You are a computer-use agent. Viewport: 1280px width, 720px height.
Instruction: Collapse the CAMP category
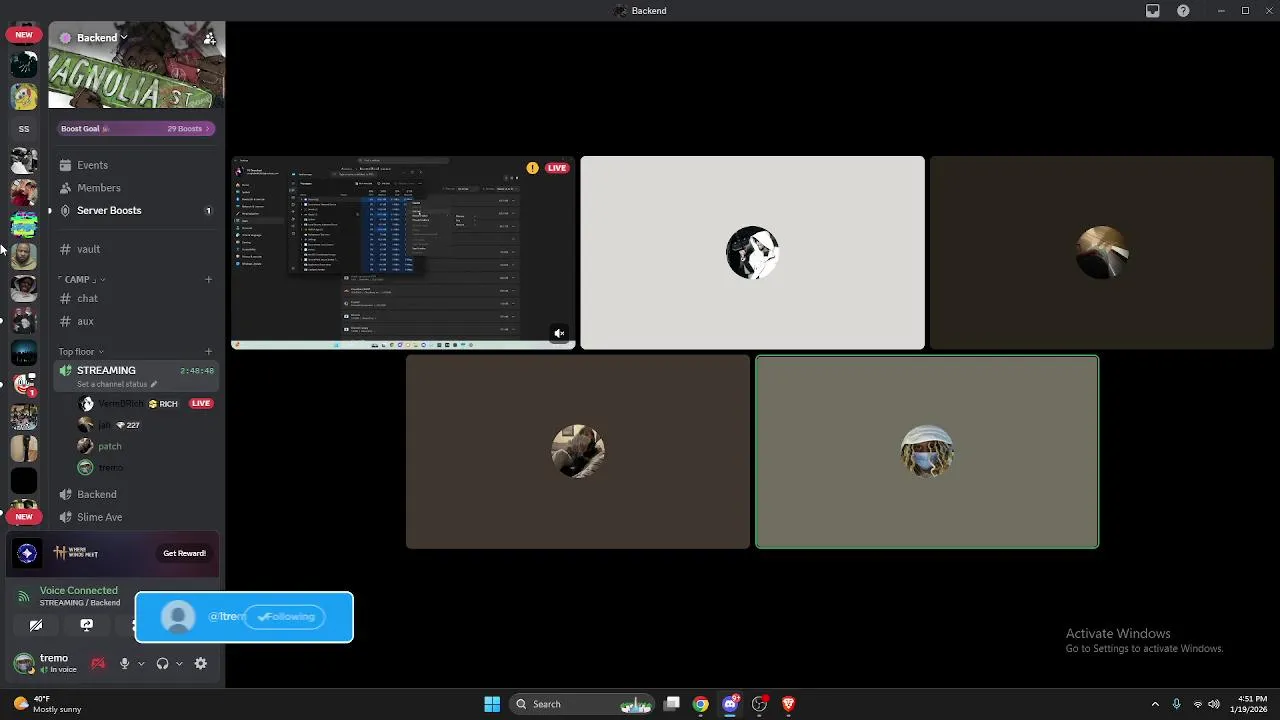82,280
